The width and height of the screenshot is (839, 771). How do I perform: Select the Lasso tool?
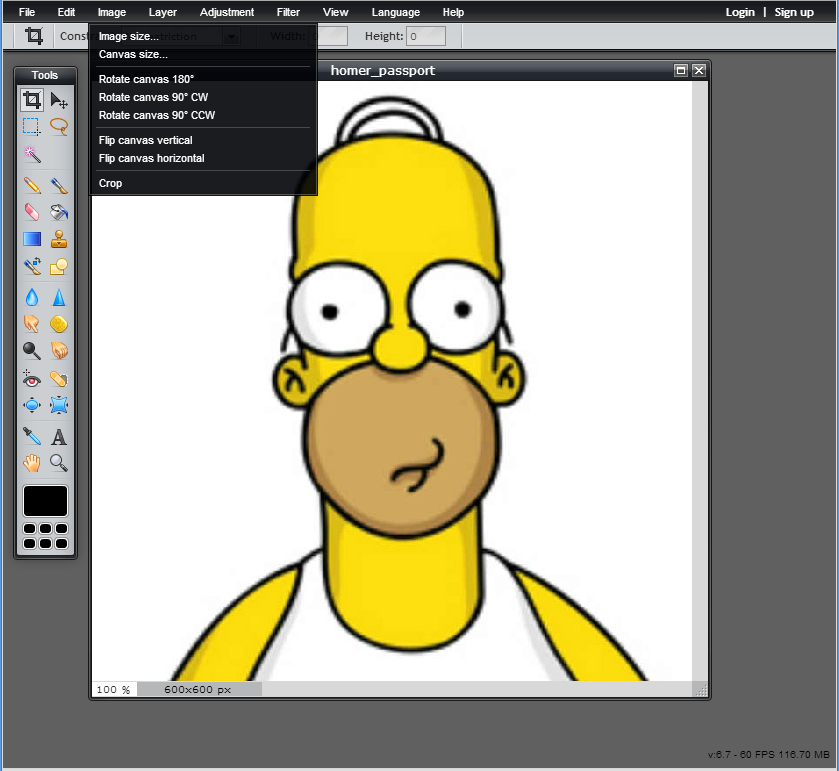pyautogui.click(x=59, y=127)
